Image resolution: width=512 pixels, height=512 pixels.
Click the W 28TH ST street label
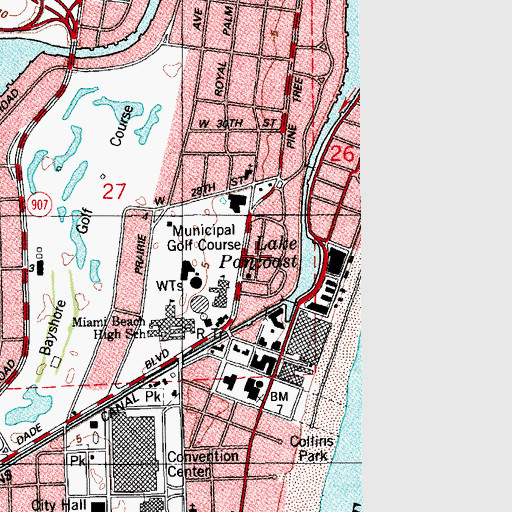(200, 191)
